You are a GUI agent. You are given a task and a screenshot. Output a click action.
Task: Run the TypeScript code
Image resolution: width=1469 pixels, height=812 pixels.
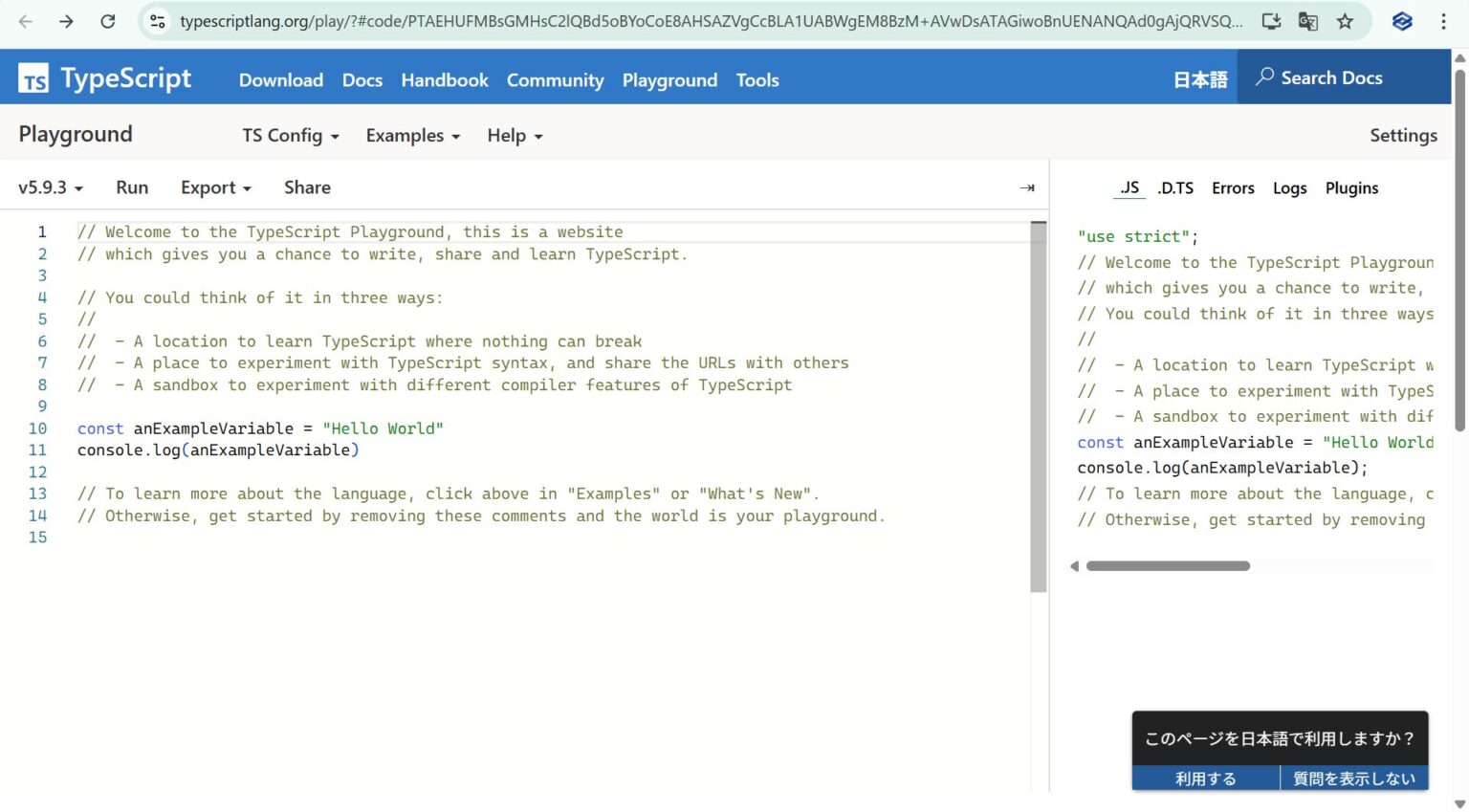coord(132,187)
